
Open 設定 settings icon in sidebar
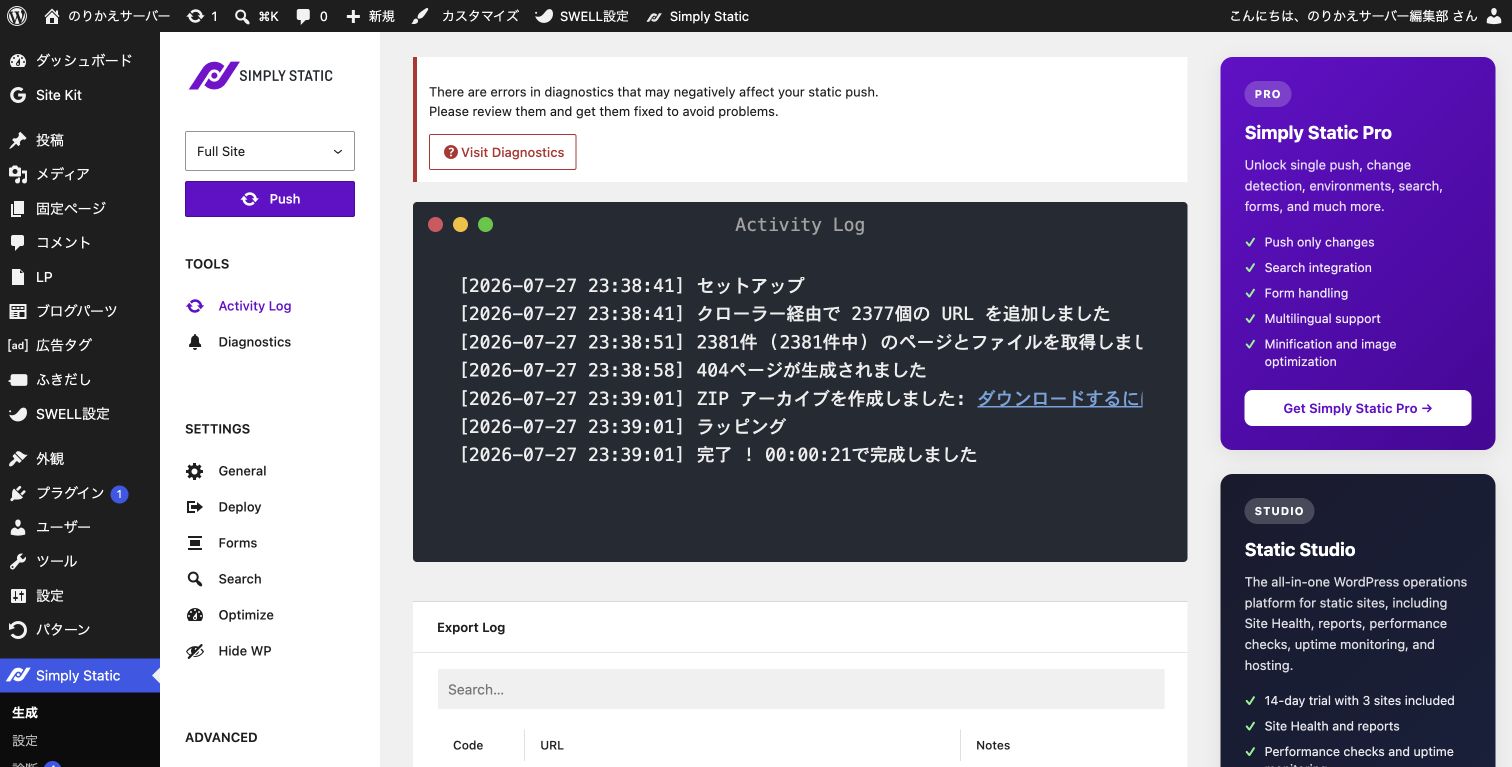(18, 596)
